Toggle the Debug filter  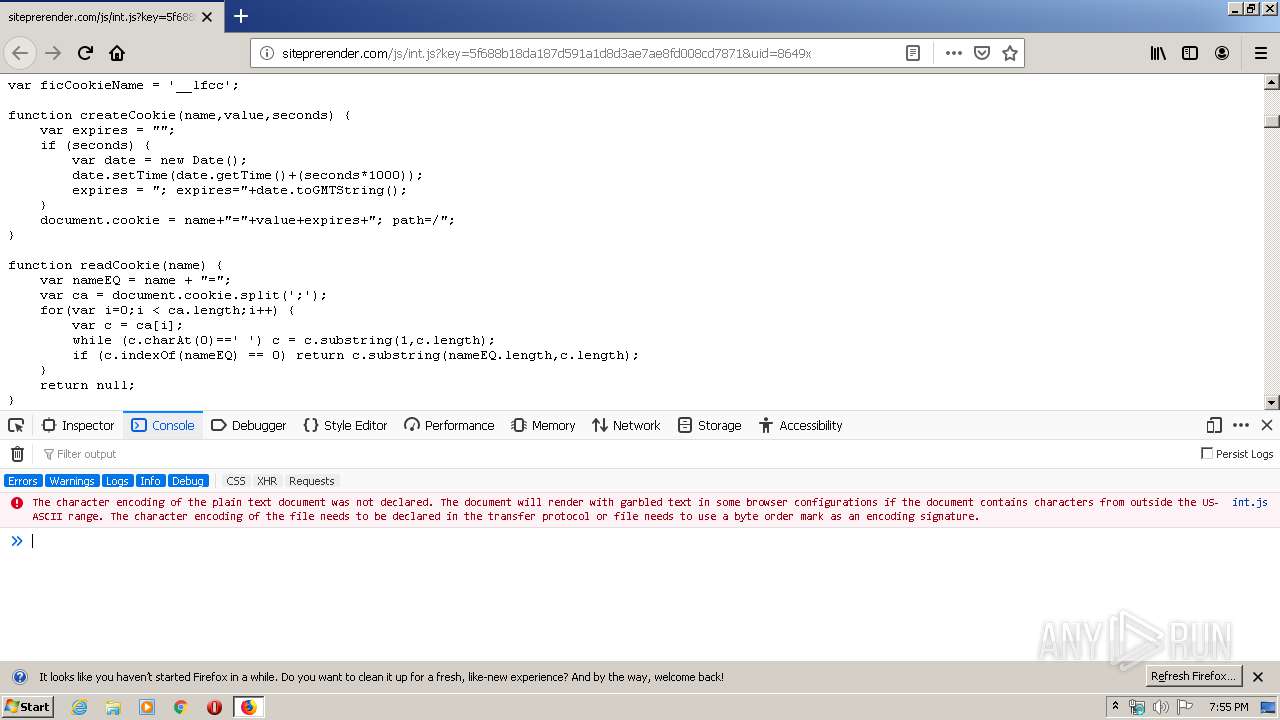pyautogui.click(x=188, y=481)
